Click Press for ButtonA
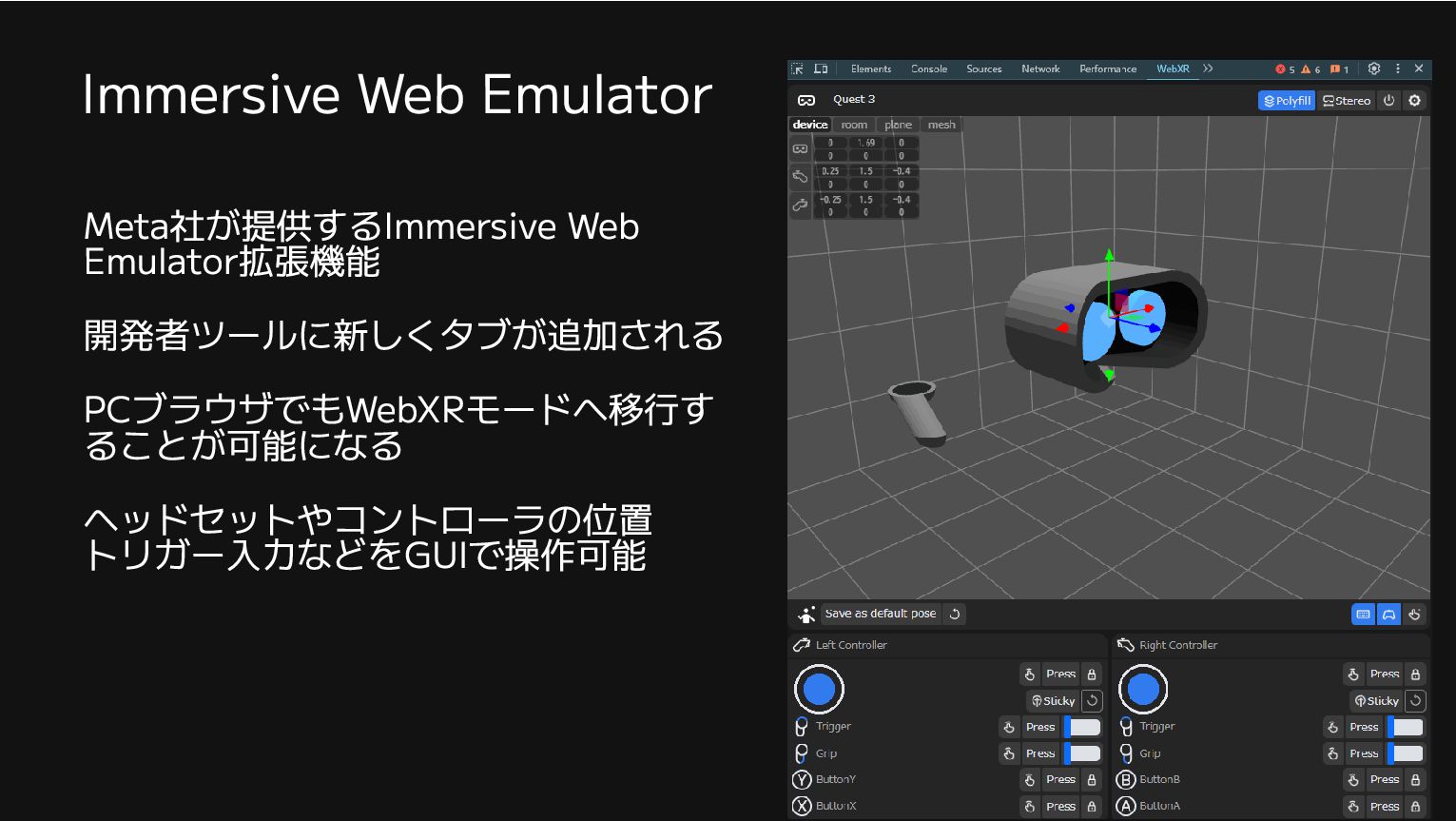 point(1385,806)
